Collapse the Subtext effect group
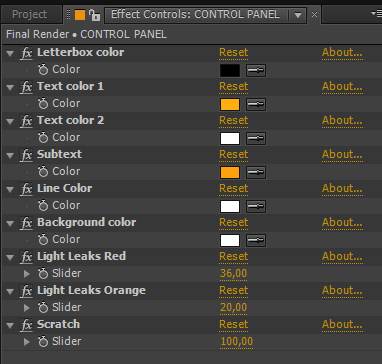 [x=10, y=156]
